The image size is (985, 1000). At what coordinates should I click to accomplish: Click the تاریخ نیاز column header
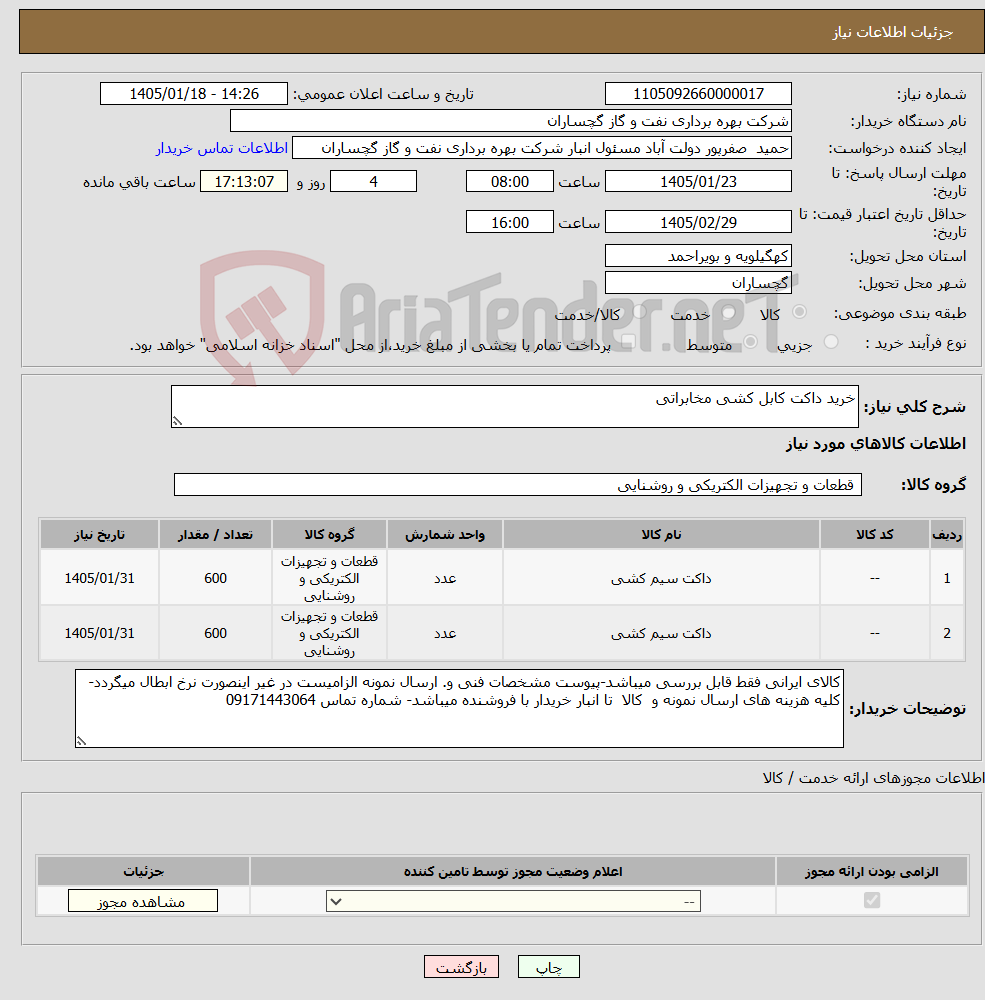99,534
